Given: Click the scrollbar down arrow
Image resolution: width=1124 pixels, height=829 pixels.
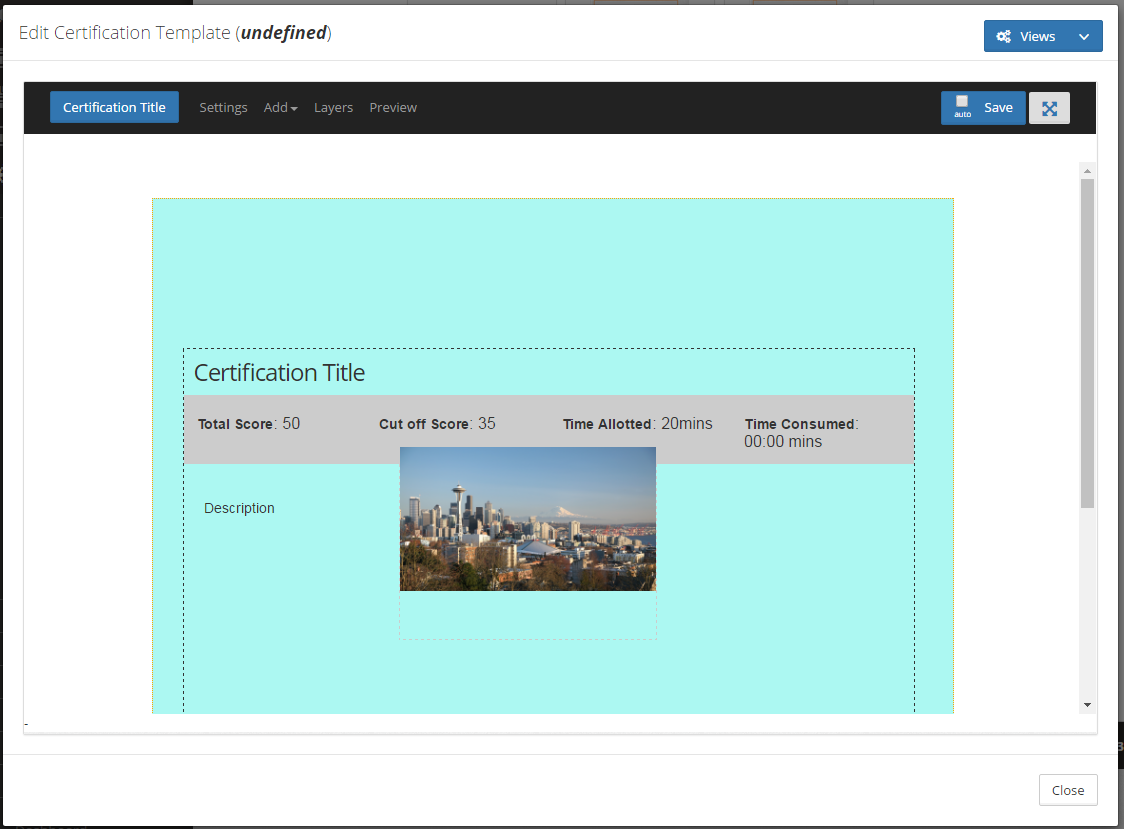Looking at the screenshot, I should (1087, 705).
